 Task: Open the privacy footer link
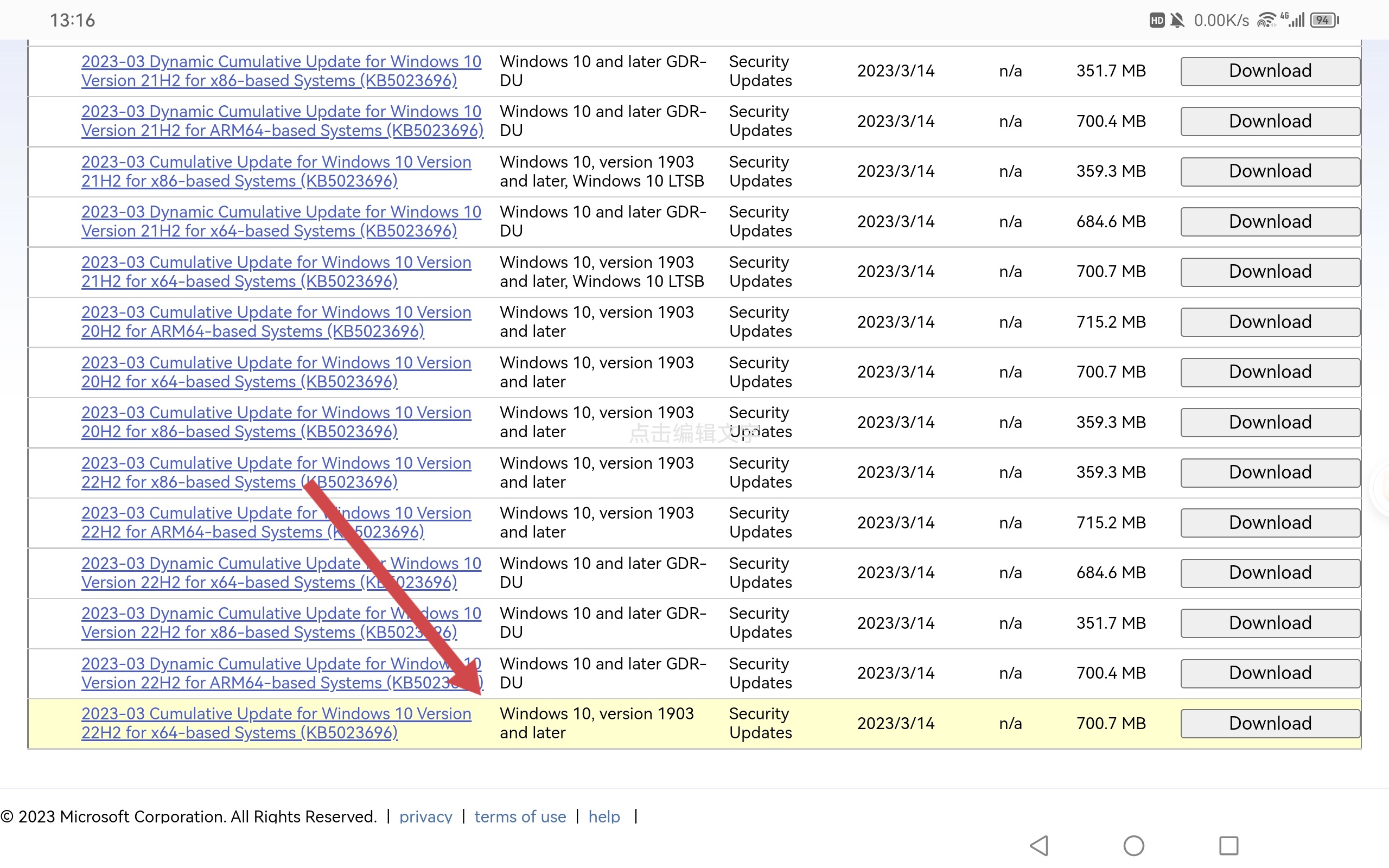[426, 816]
